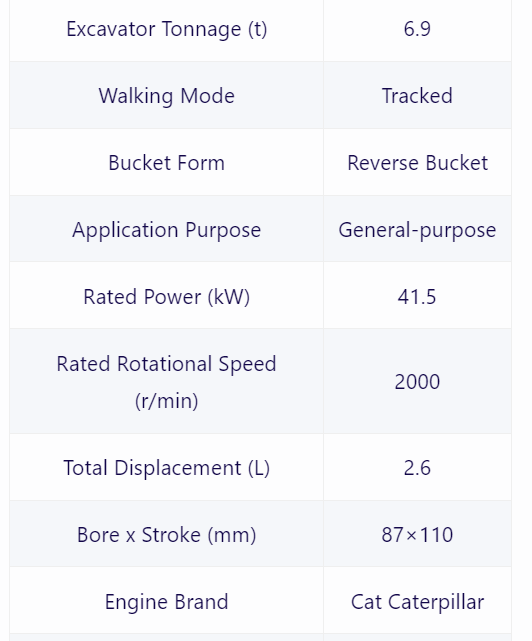
Task: Select the 6.9 tonnage value
Action: coord(417,29)
